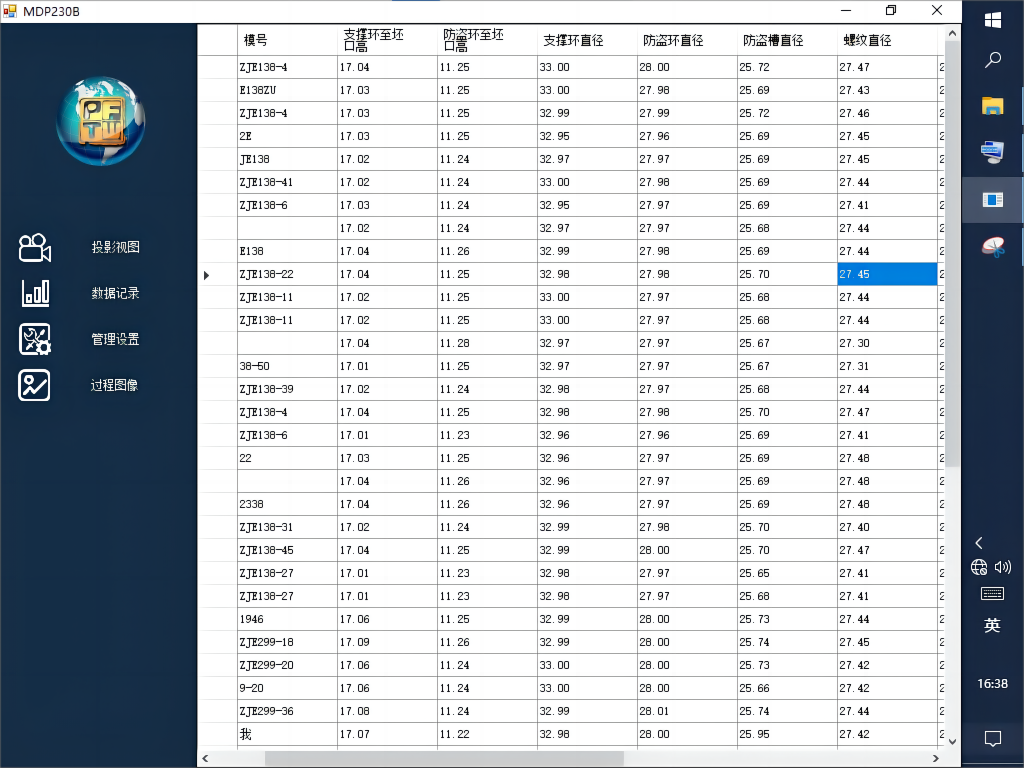1024x768 pixels.
Task: Click vertical scrollbar down arrow
Action: (952, 741)
